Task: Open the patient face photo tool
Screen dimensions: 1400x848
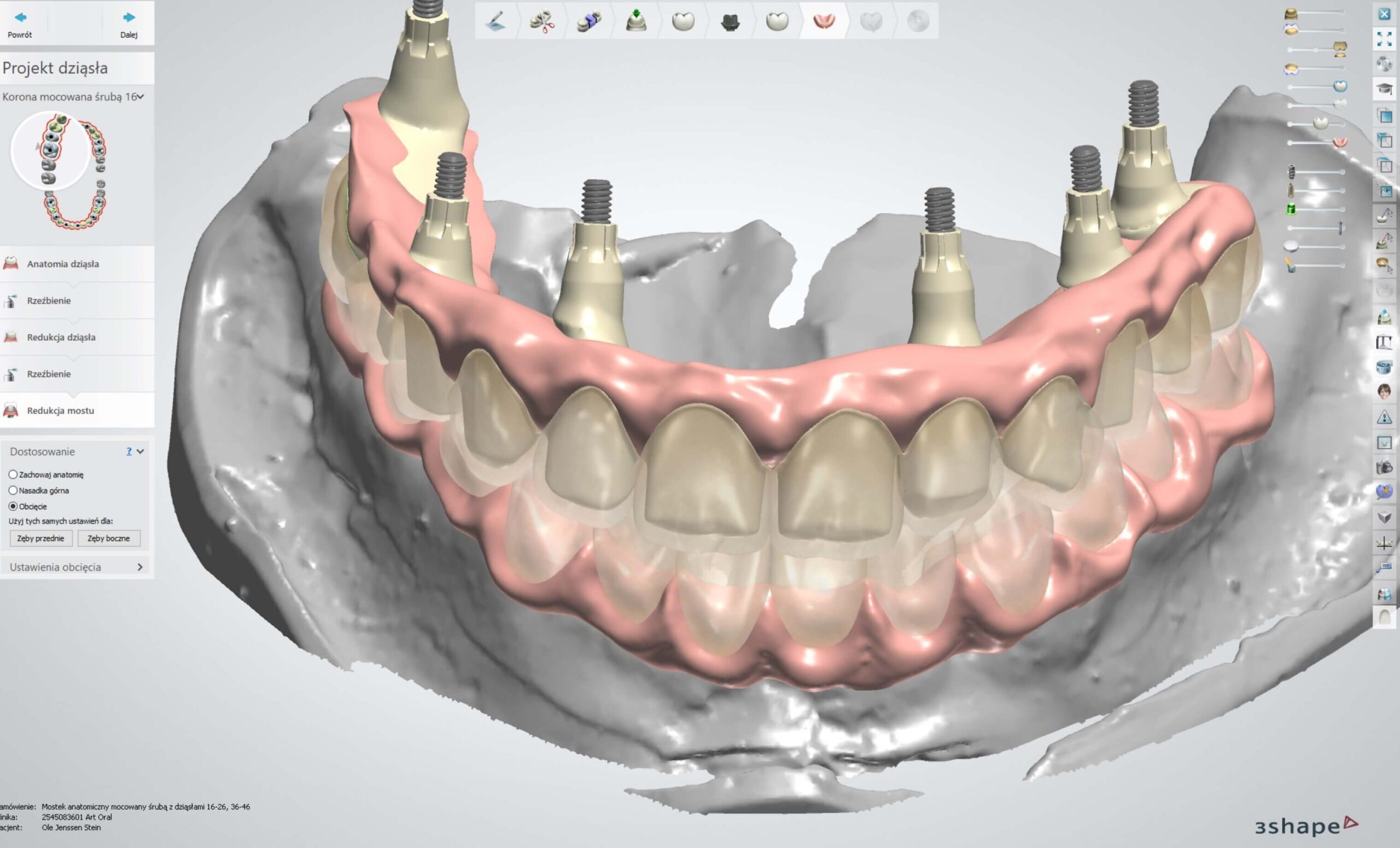Action: 1384,392
